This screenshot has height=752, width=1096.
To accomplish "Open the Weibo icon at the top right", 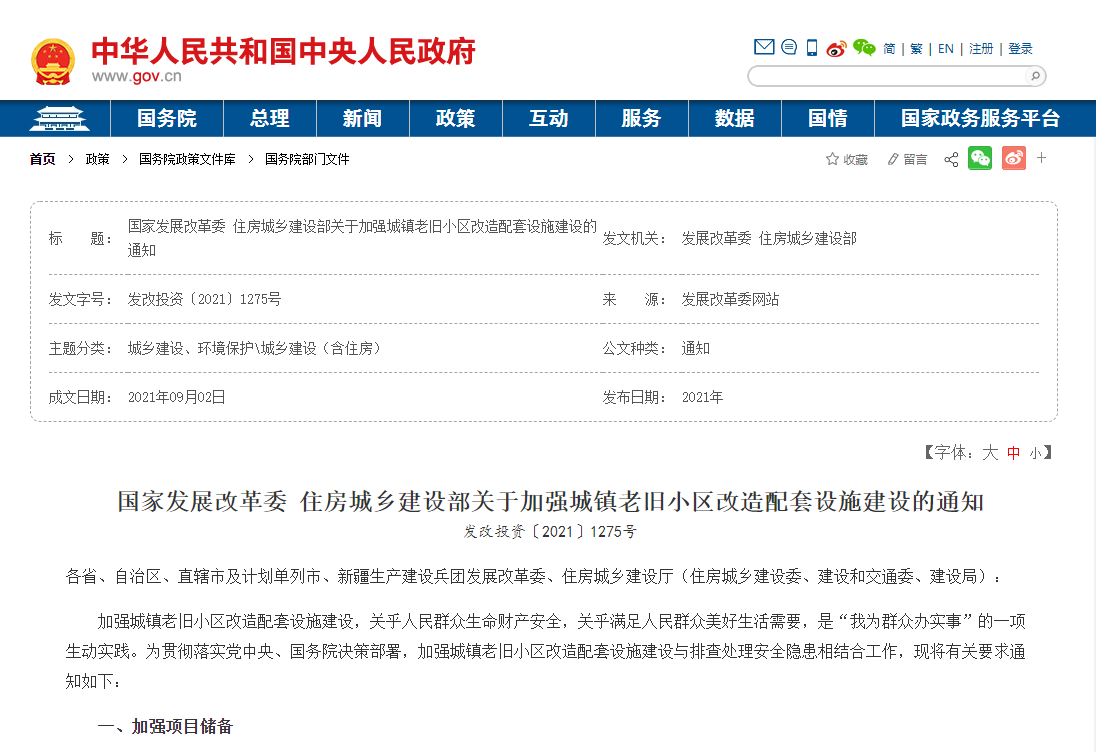I will [x=836, y=48].
